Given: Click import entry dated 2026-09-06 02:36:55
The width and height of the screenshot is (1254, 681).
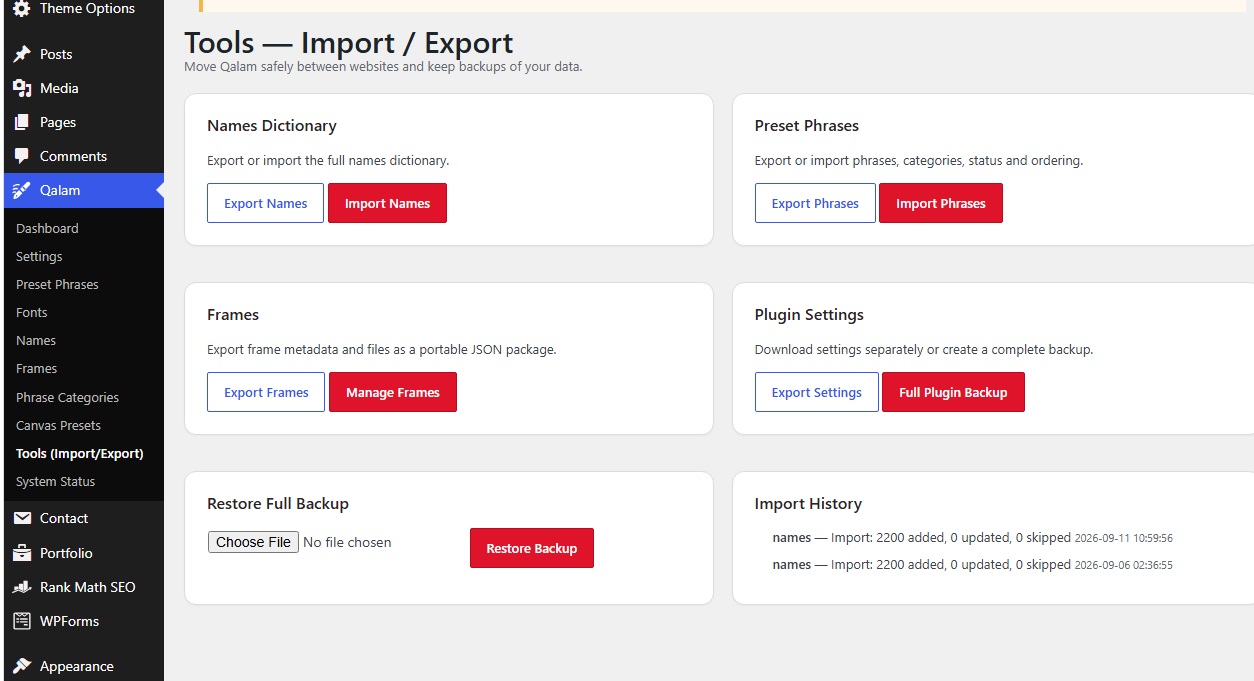Looking at the screenshot, I should (x=972, y=565).
